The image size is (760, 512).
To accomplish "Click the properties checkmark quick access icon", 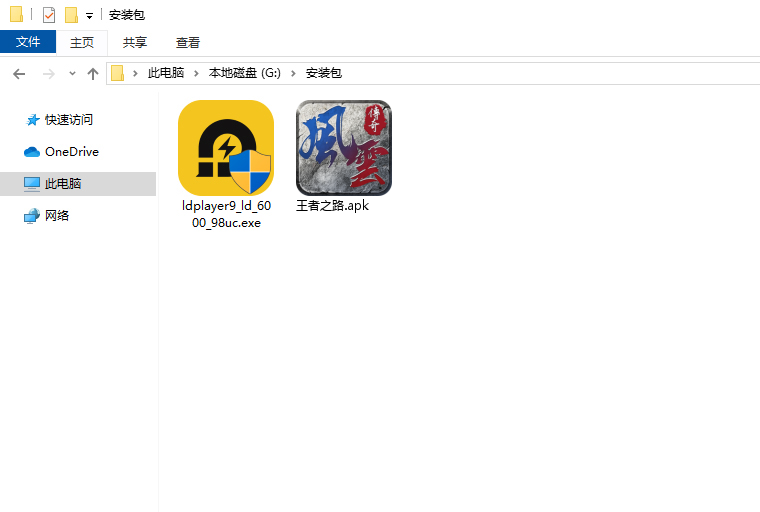I will click(48, 15).
